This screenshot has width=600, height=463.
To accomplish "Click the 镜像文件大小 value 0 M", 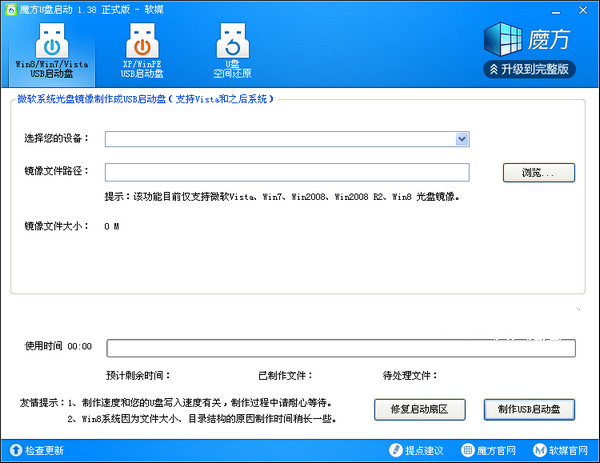I will (111, 227).
